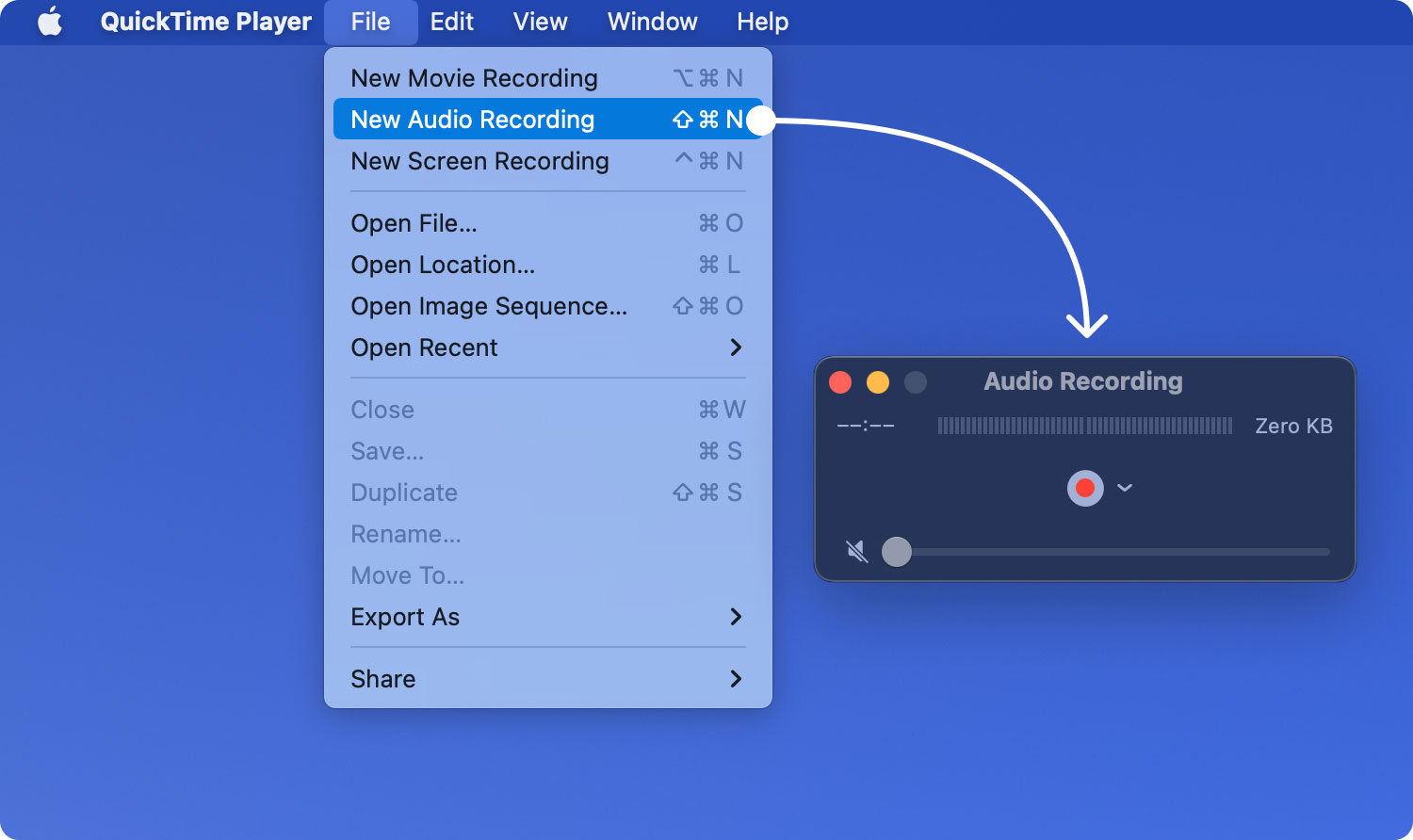This screenshot has height=840, width=1413.
Task: Open recording options chevron beside record button
Action: click(x=1125, y=488)
